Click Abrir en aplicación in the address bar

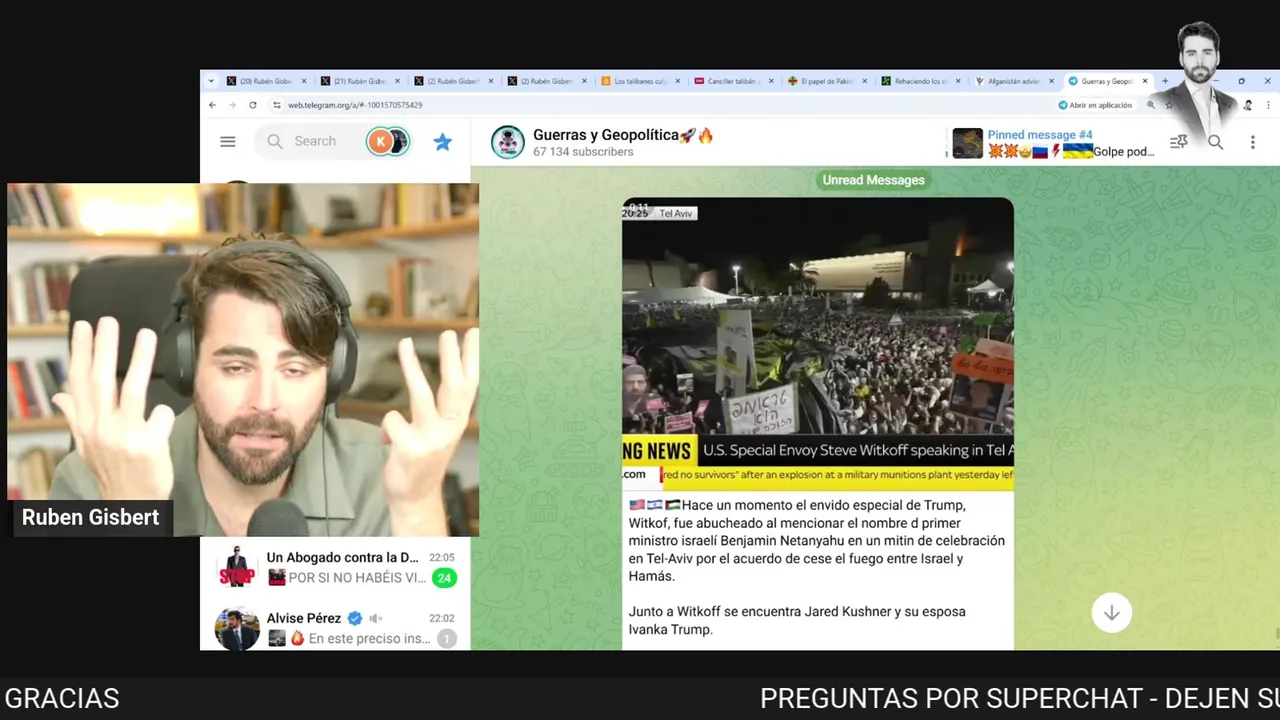click(1095, 105)
